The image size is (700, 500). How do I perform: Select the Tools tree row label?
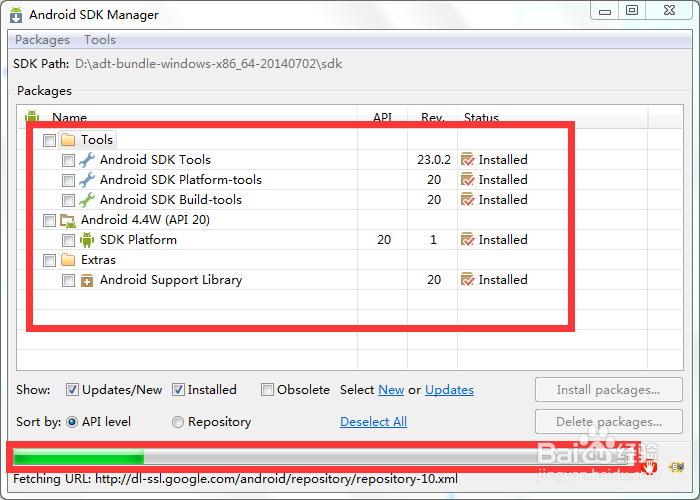coord(97,140)
